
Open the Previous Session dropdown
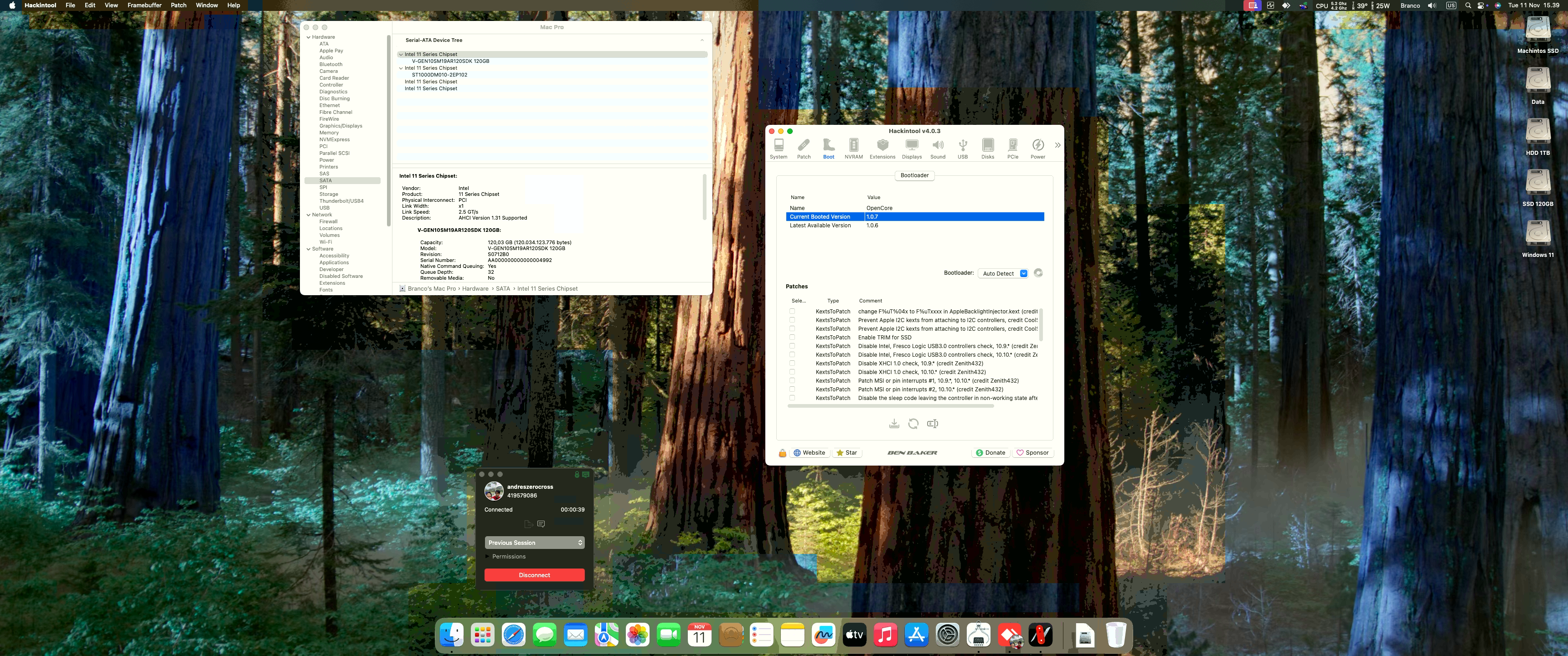(x=534, y=542)
